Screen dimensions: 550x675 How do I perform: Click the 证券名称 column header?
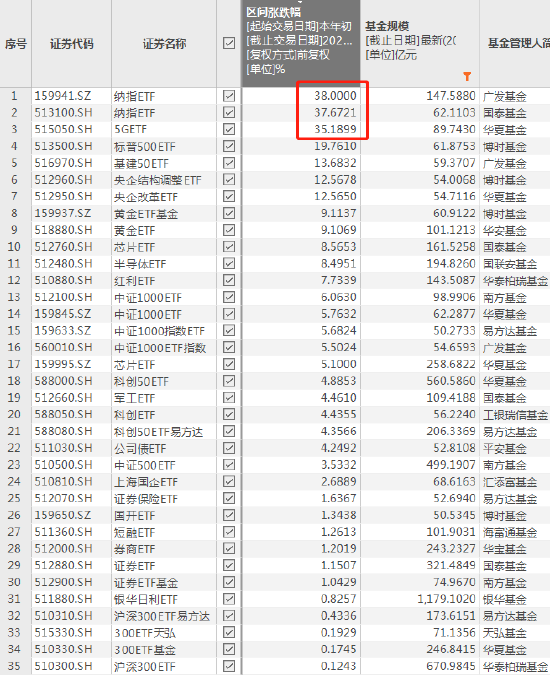pyautogui.click(x=164, y=43)
